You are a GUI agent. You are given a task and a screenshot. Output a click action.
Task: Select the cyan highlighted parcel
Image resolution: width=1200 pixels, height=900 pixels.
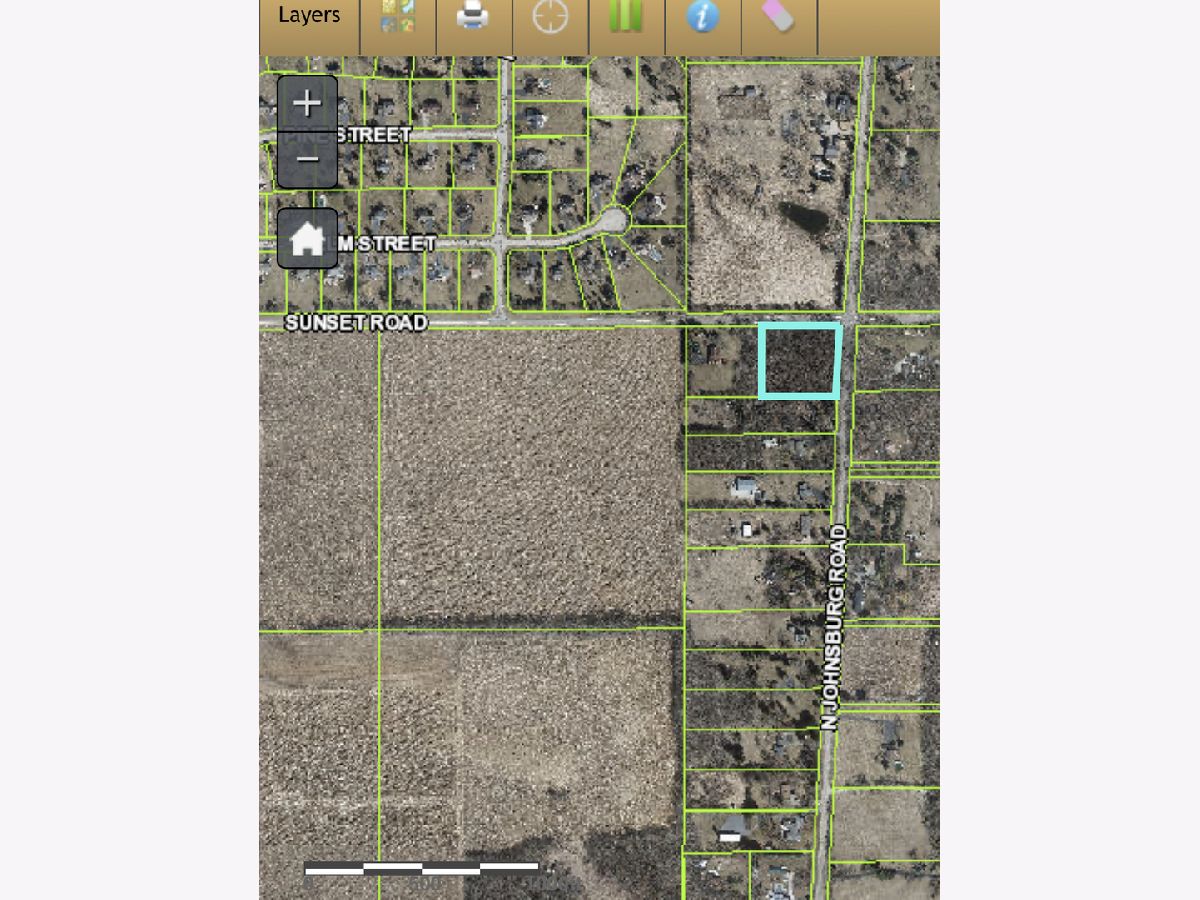tap(799, 361)
